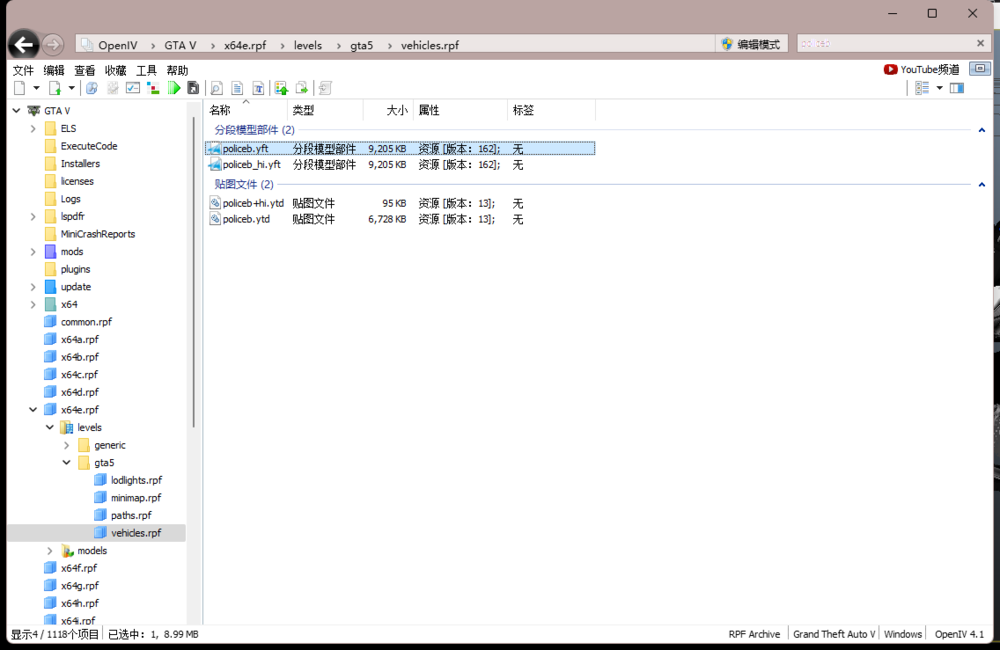Toggle 编辑模式 edit mode
1000x650 pixels.
click(751, 44)
